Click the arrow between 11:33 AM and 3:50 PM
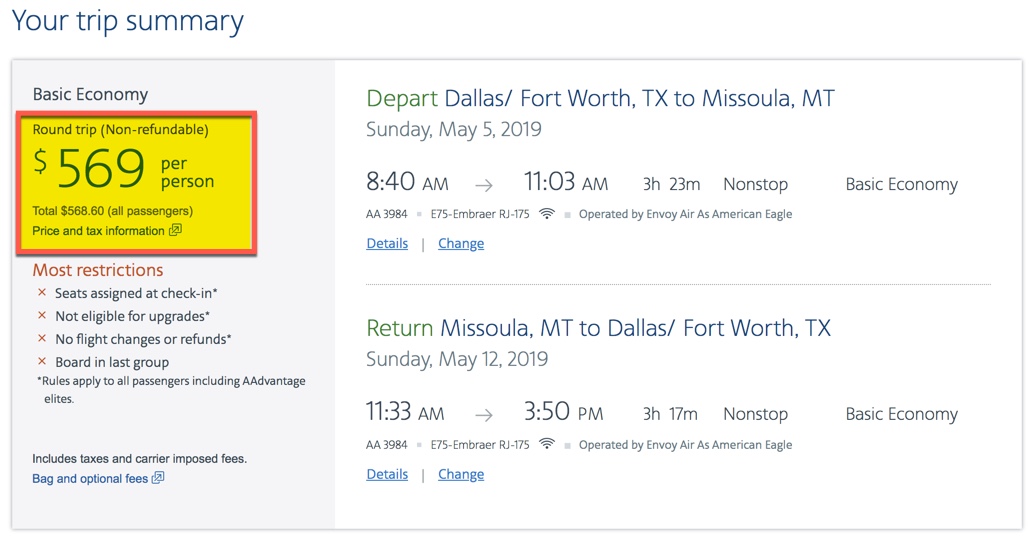The width and height of the screenshot is (1030, 537). point(484,415)
